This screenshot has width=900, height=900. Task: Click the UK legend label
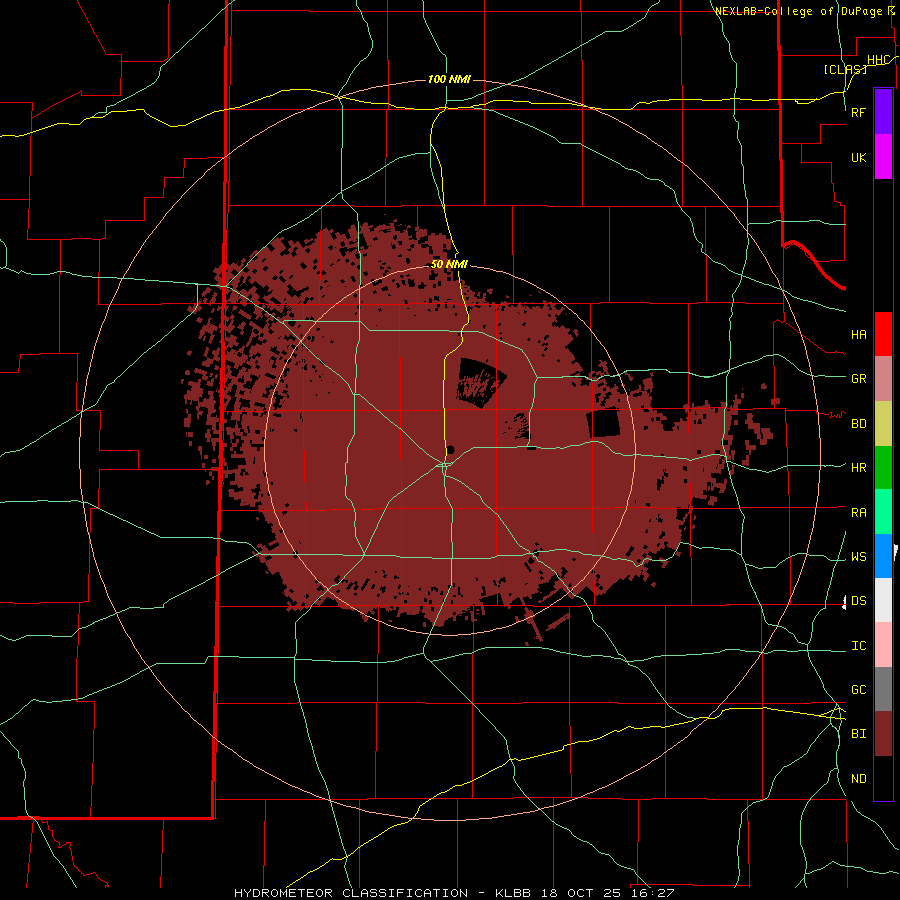point(859,158)
